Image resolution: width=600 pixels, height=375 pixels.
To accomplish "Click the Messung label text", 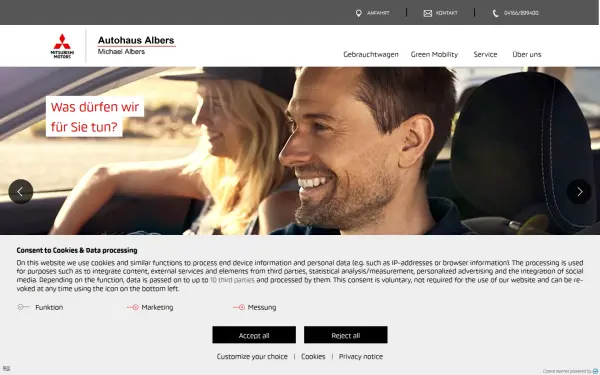I will 262,307.
